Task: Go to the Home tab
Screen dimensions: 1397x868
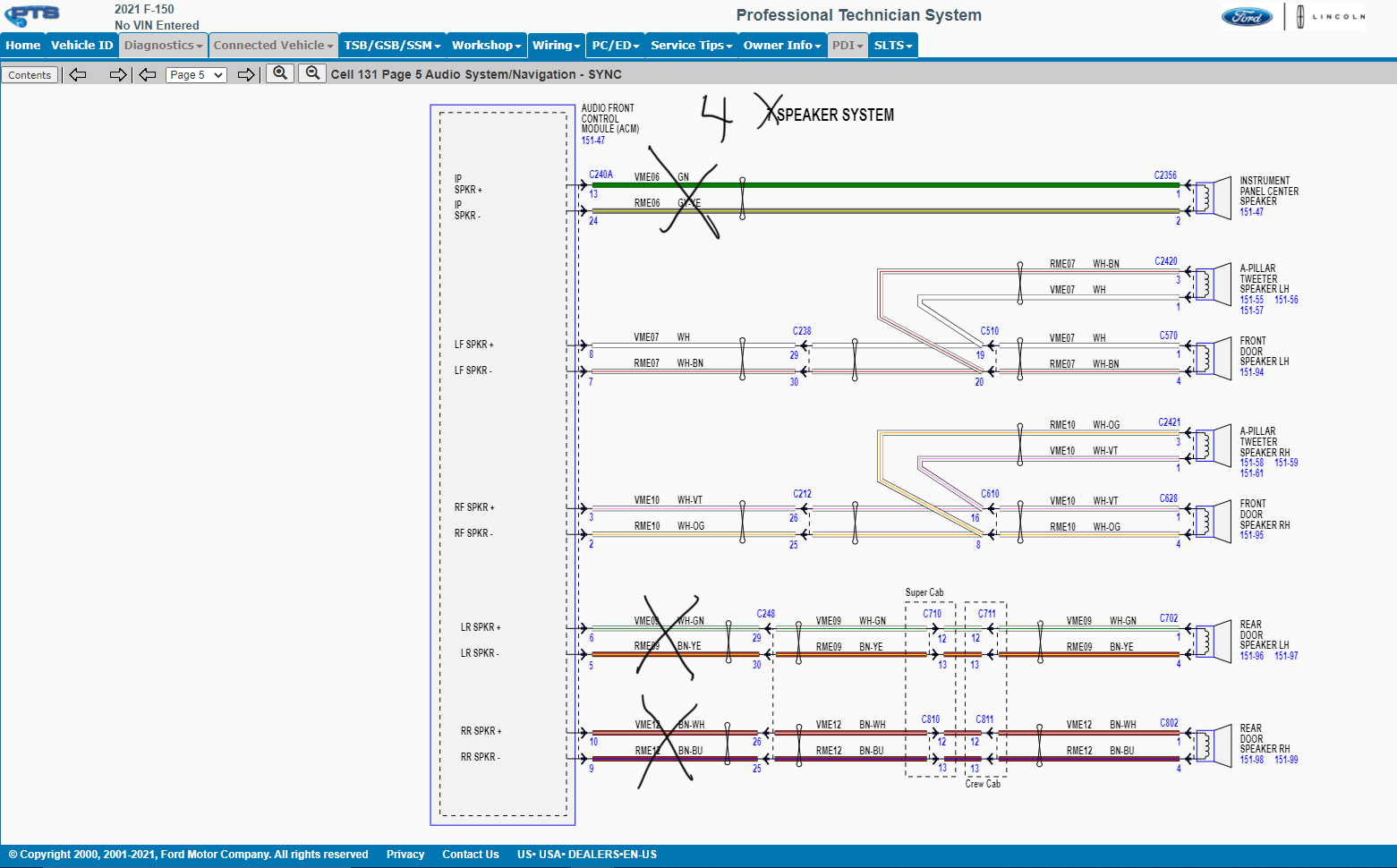Action: point(23,45)
